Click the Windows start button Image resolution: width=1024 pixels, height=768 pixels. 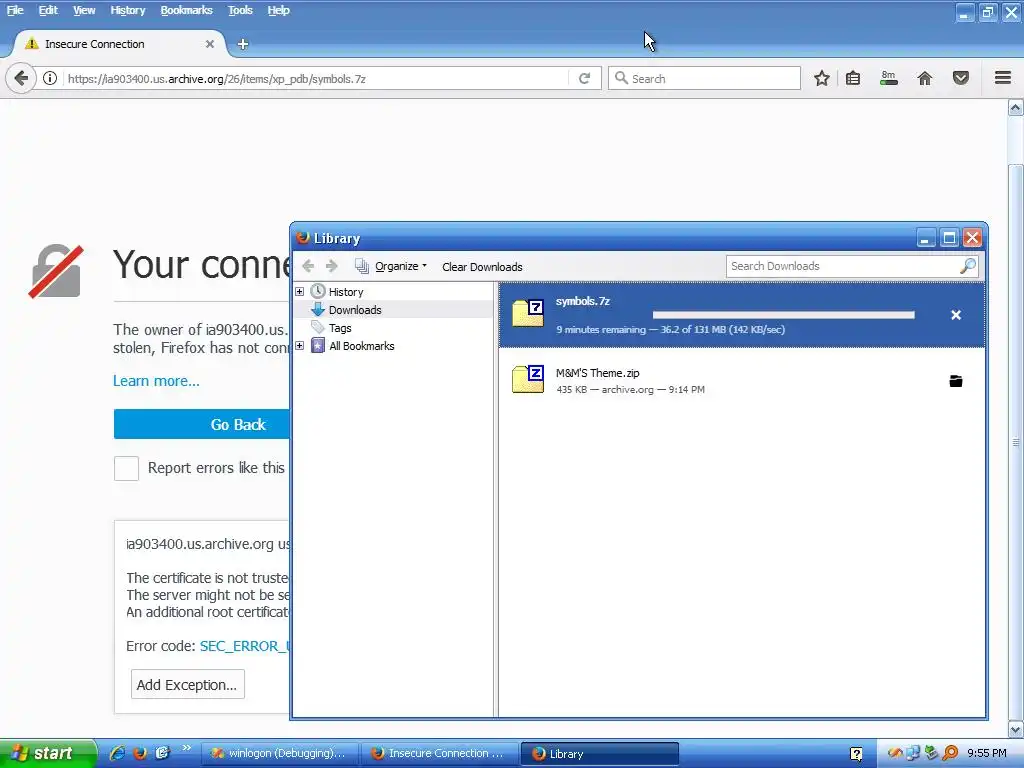coord(46,753)
